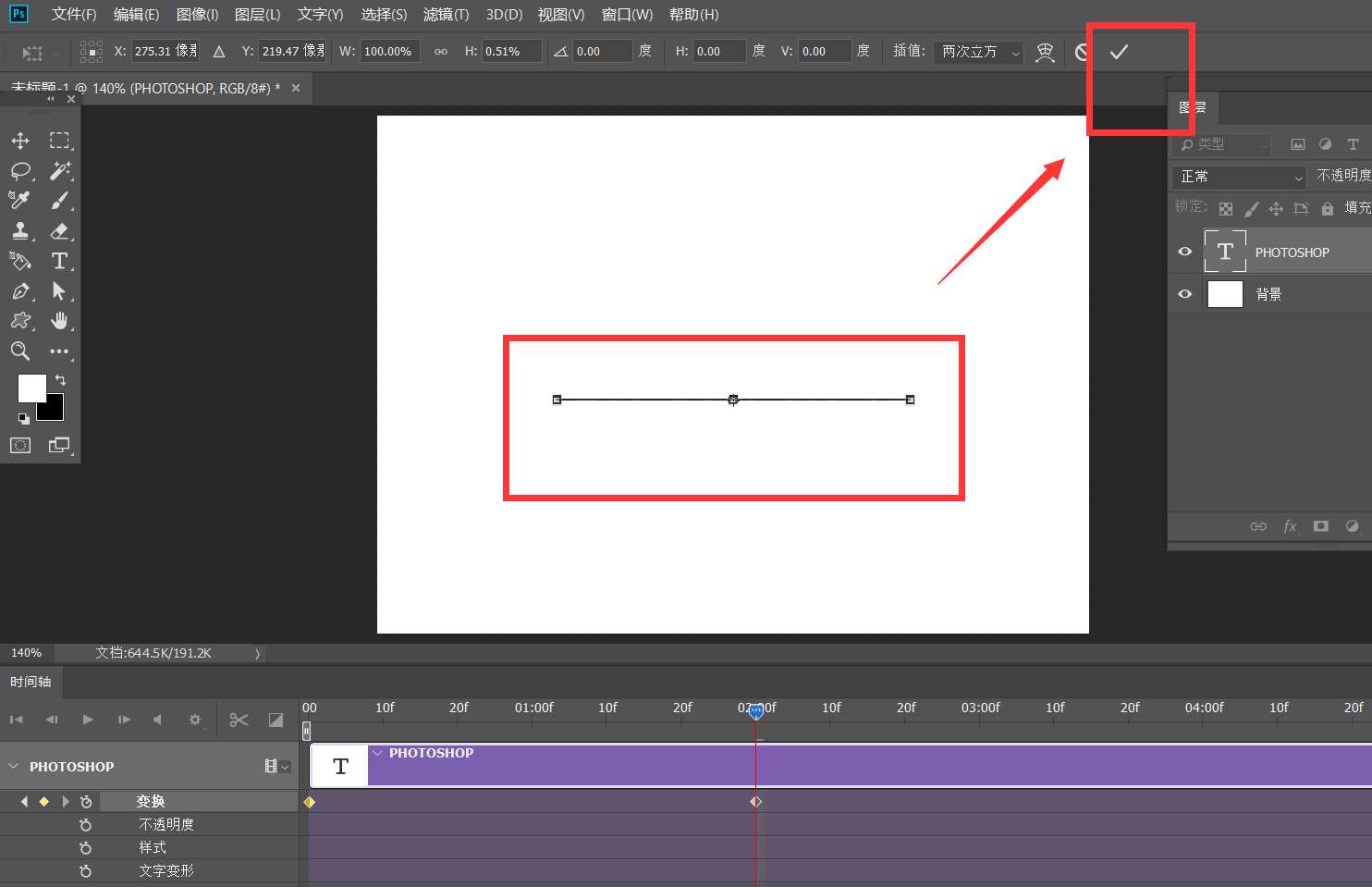Open the 插值 interpolation dropdown

coord(977,52)
